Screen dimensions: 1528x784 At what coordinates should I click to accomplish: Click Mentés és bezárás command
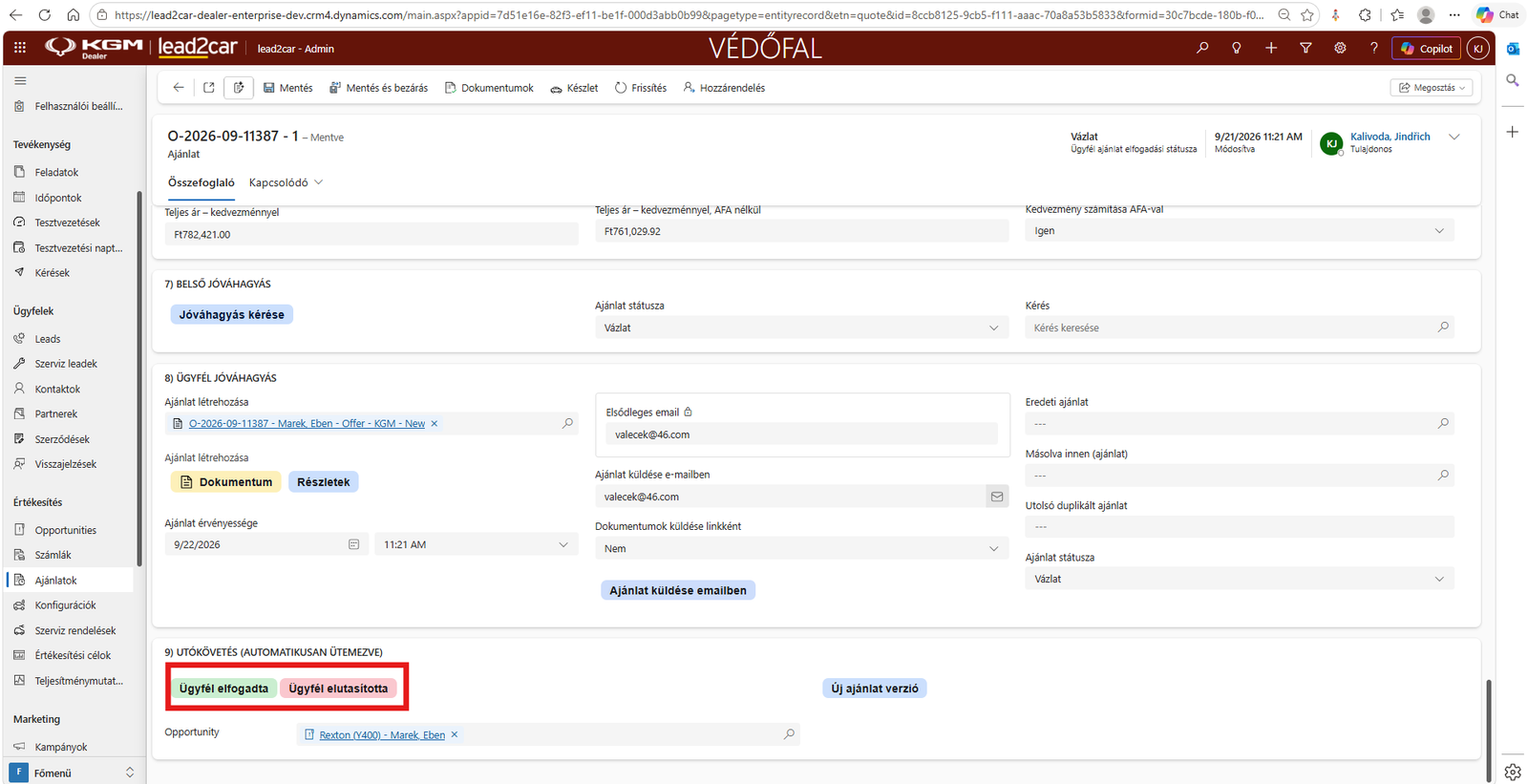[378, 88]
